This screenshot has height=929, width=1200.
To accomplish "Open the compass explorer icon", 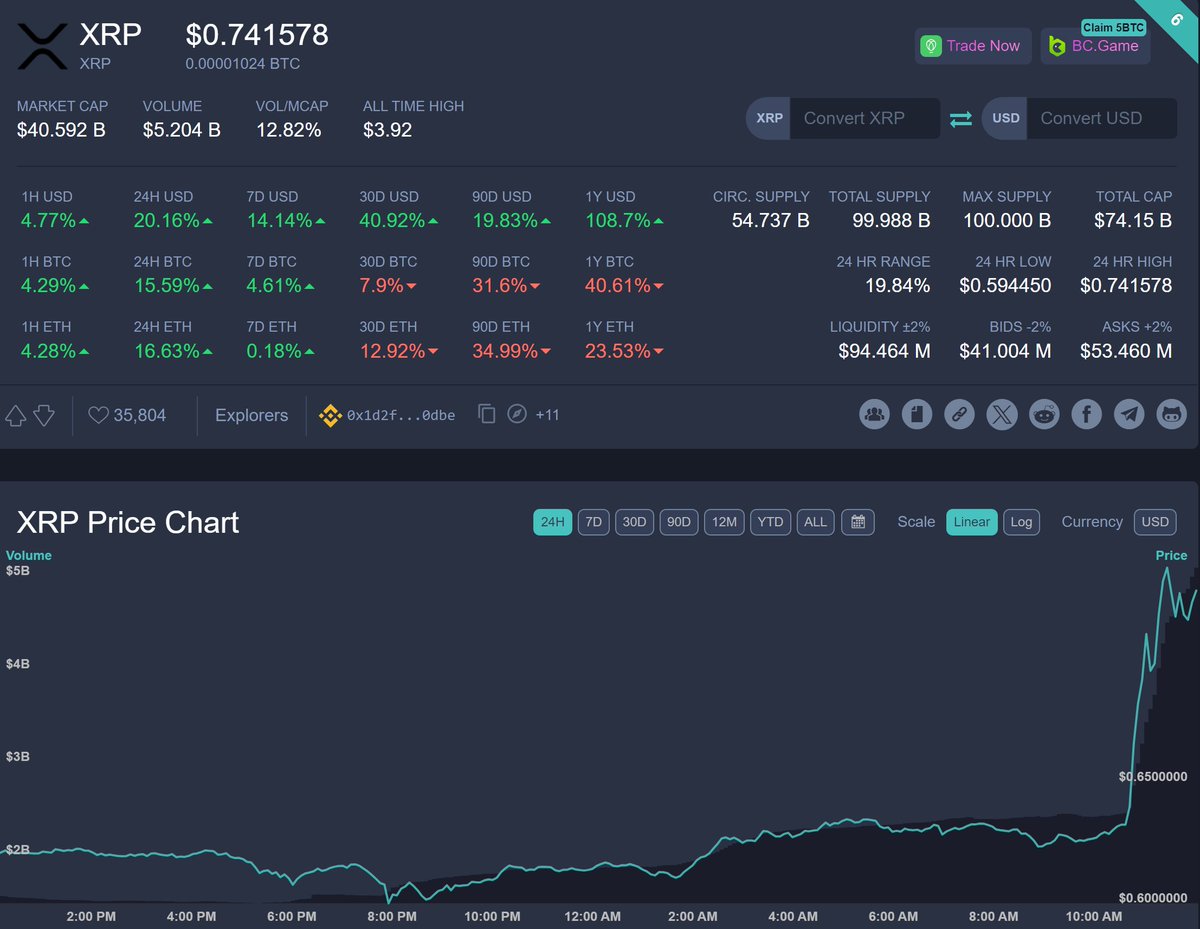I will click(x=517, y=414).
